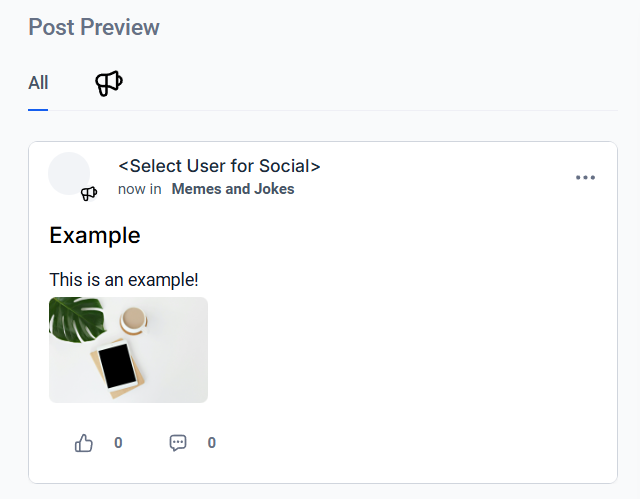The image size is (640, 499).
Task: Click the comment count next to bubble
Action: (212, 443)
